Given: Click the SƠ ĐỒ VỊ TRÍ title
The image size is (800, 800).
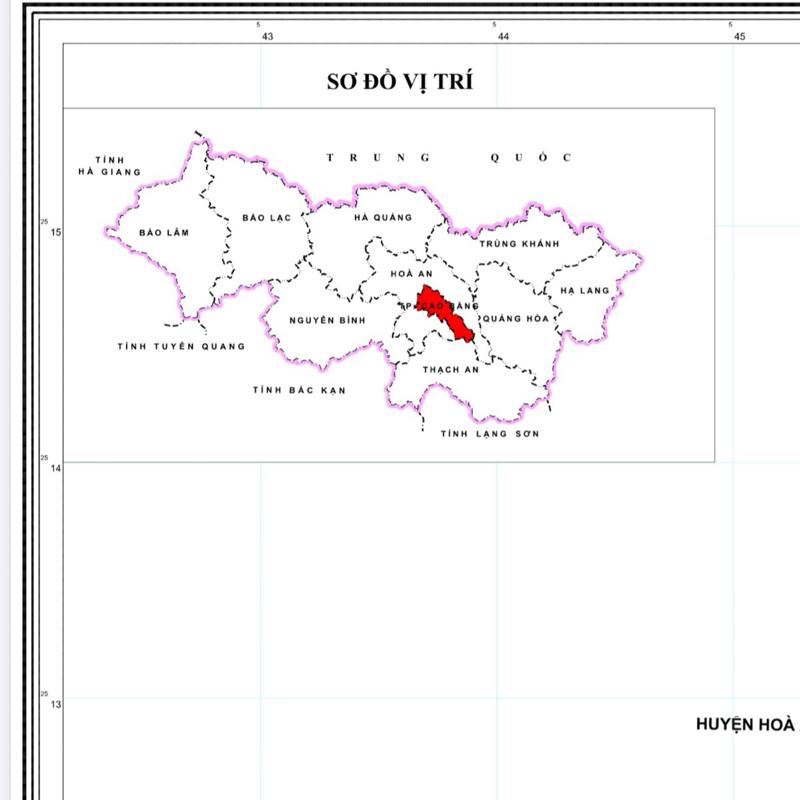Looking at the screenshot, I should tap(399, 82).
